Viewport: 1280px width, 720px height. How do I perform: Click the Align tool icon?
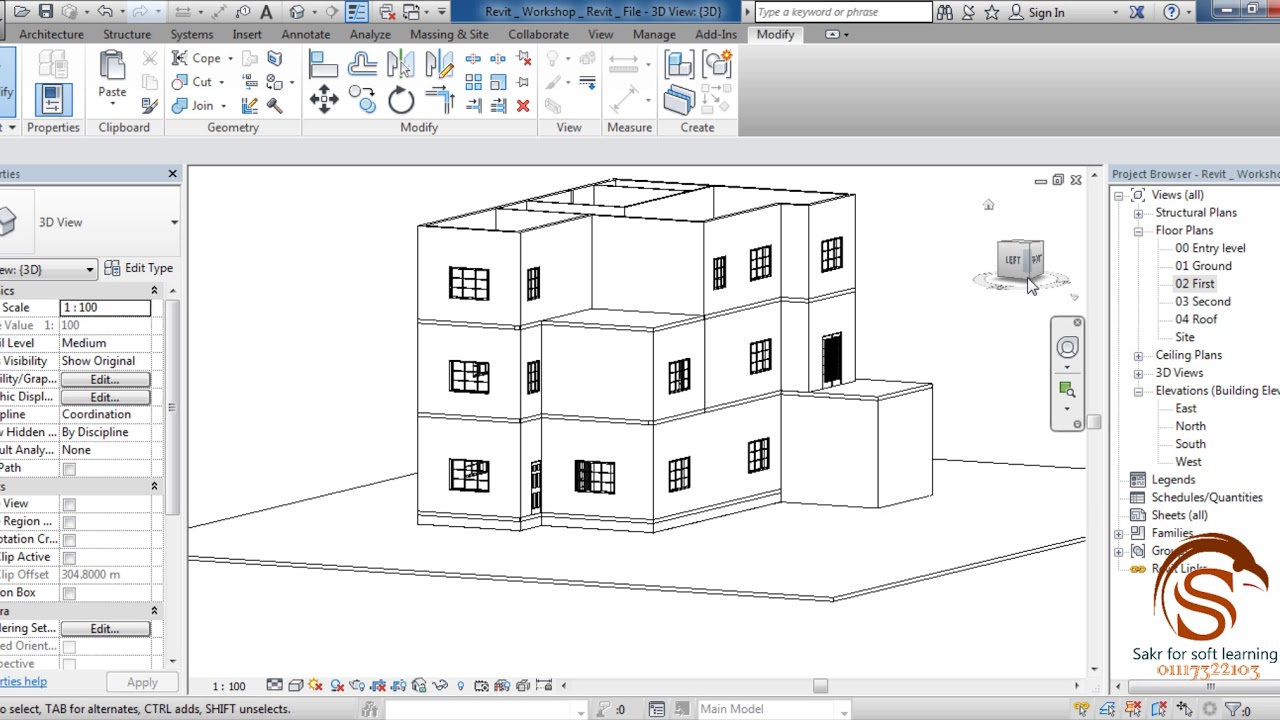(323, 65)
